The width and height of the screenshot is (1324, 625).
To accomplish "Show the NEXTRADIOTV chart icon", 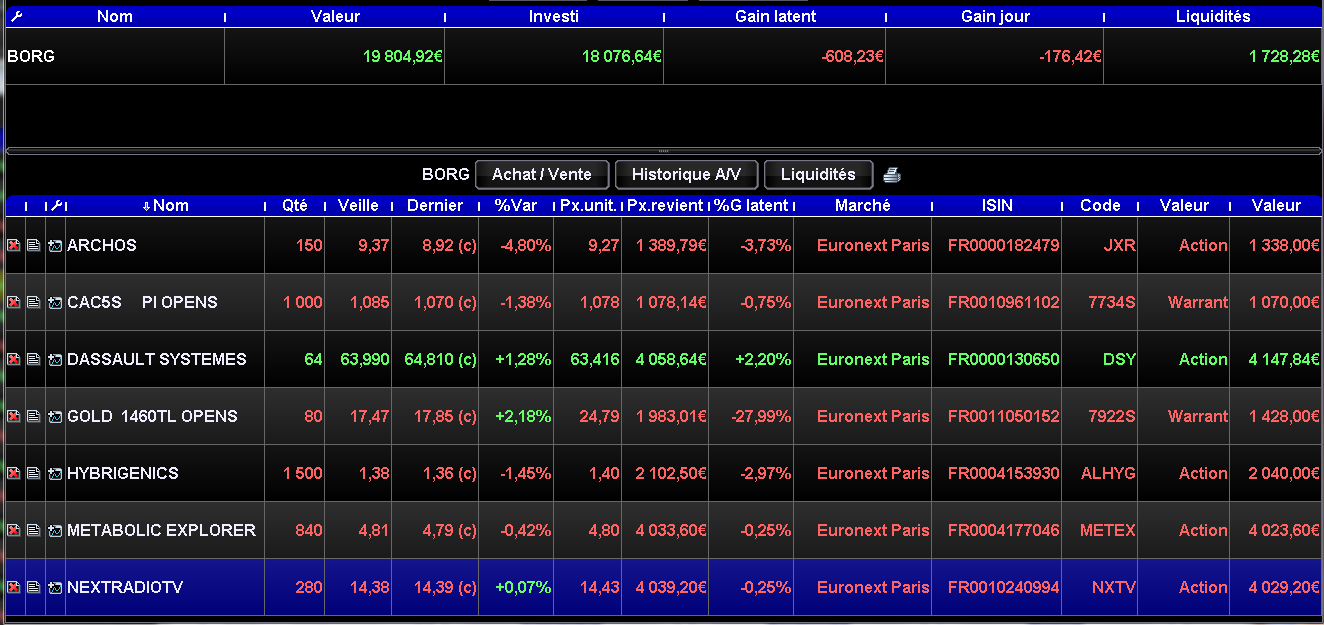I will [x=55, y=587].
